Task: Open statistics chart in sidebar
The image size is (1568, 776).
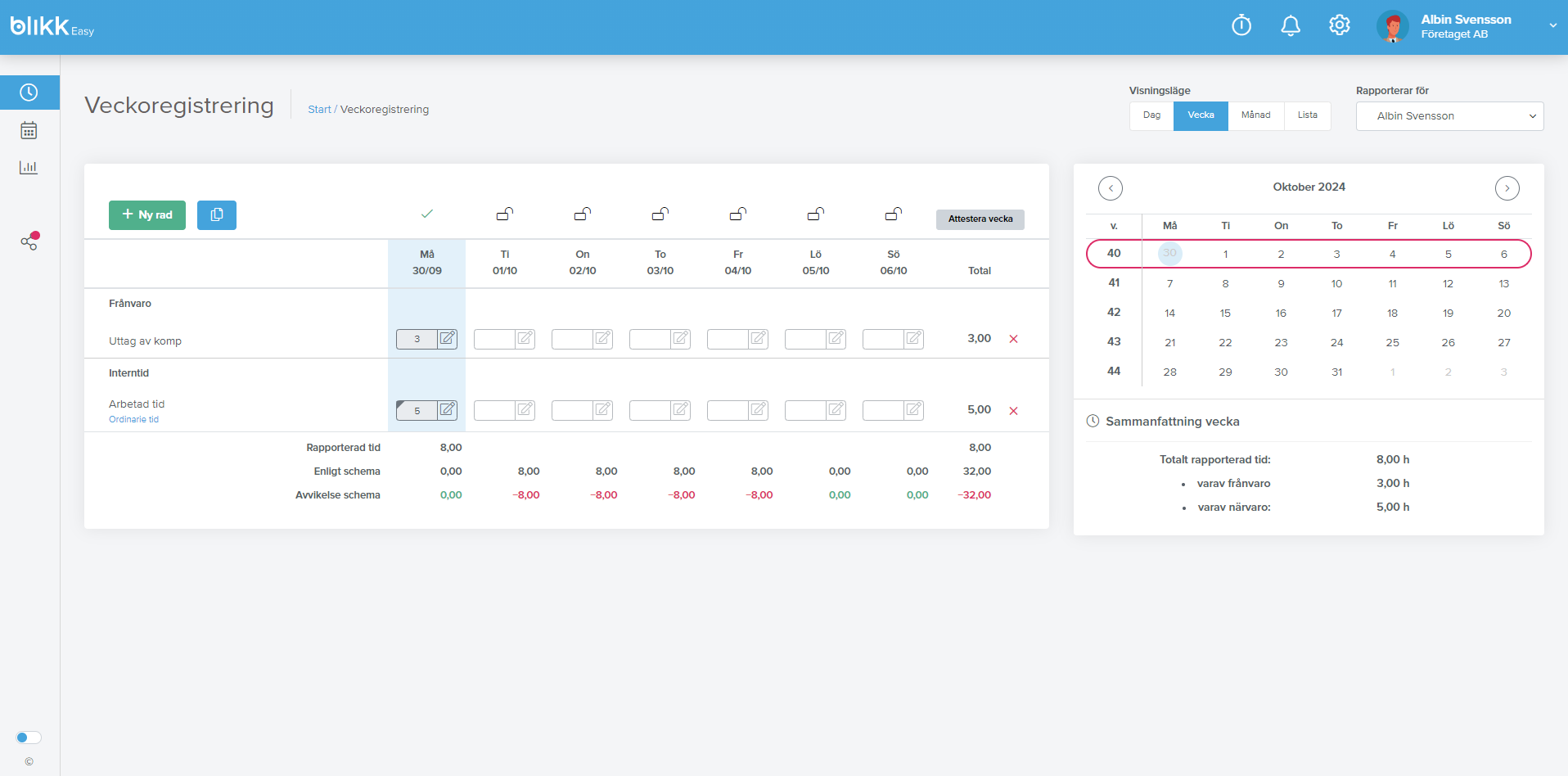Action: [x=29, y=167]
